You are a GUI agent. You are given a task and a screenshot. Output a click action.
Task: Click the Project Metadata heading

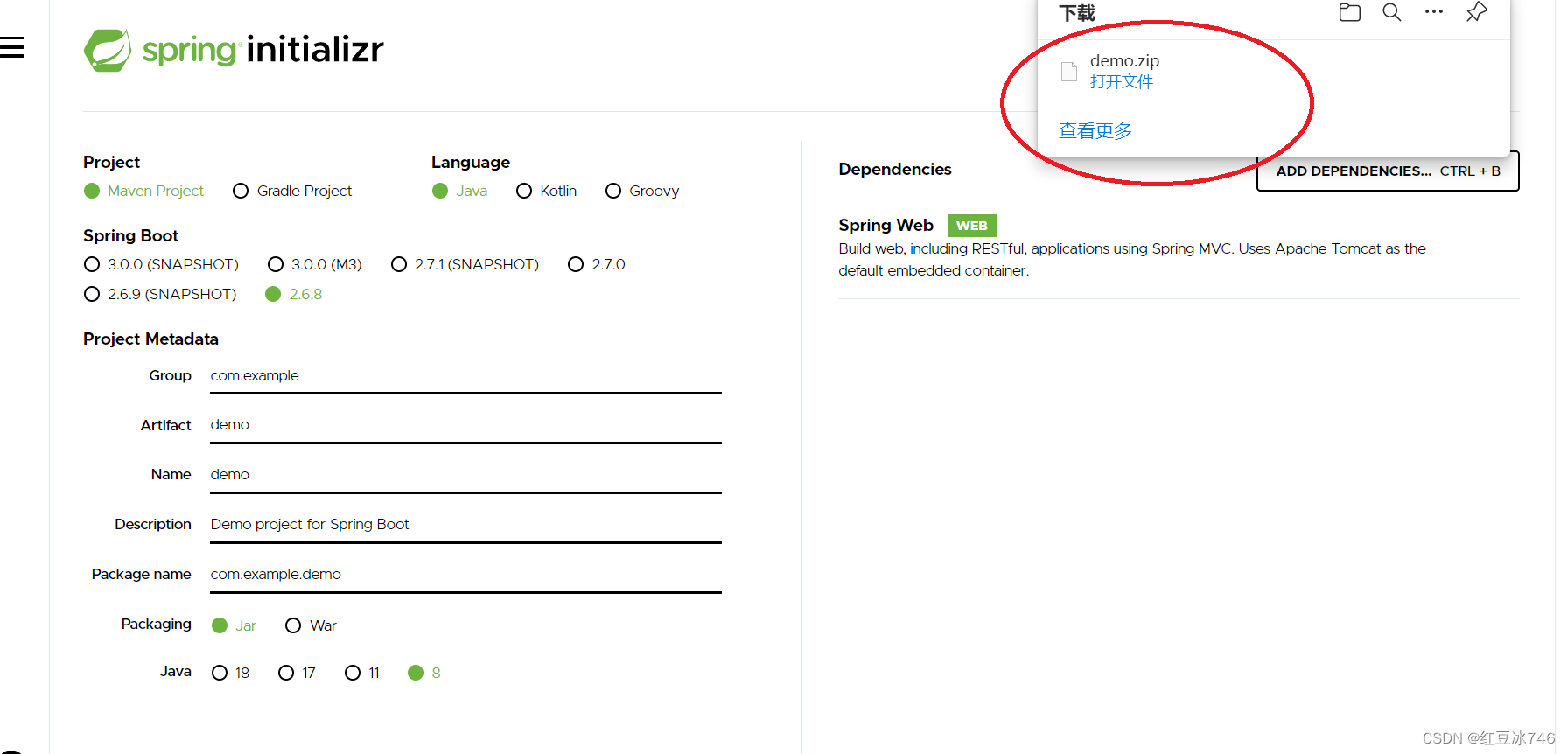click(x=150, y=339)
